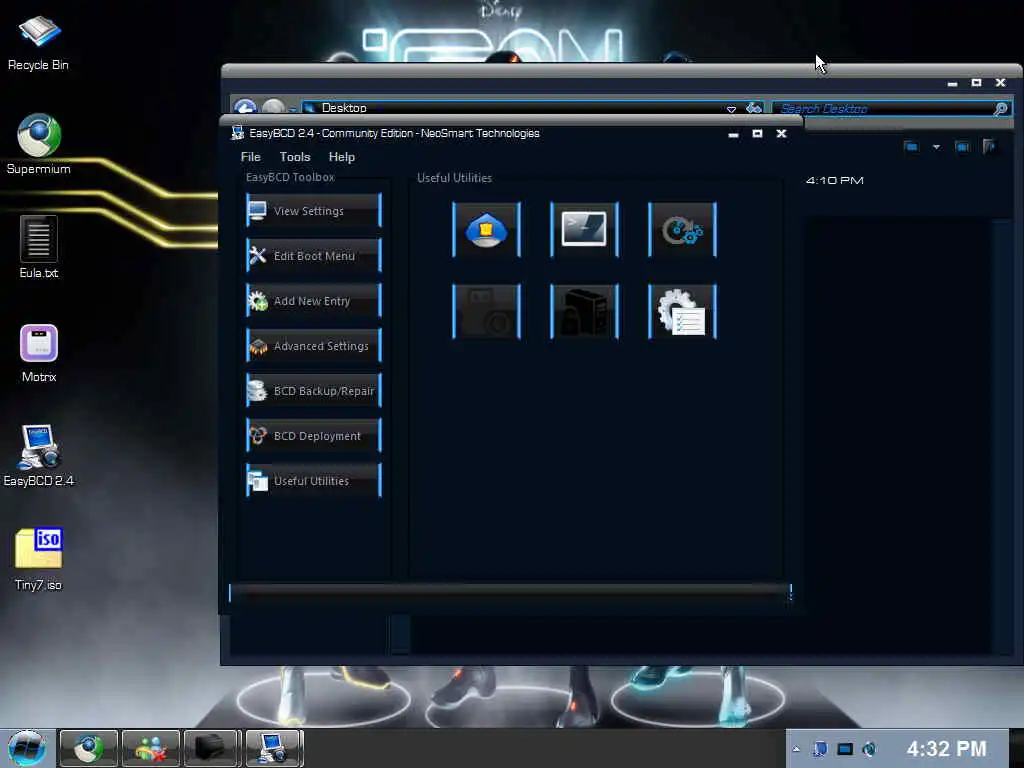Click Back button in the Explorer window
This screenshot has width=1024, height=768.
pos(246,106)
